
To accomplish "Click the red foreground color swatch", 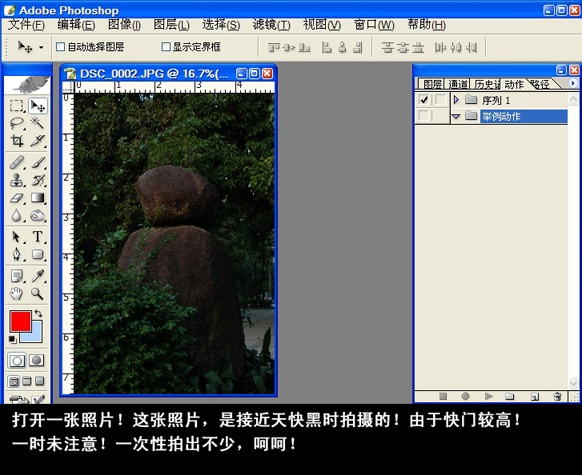I will pos(20,321).
